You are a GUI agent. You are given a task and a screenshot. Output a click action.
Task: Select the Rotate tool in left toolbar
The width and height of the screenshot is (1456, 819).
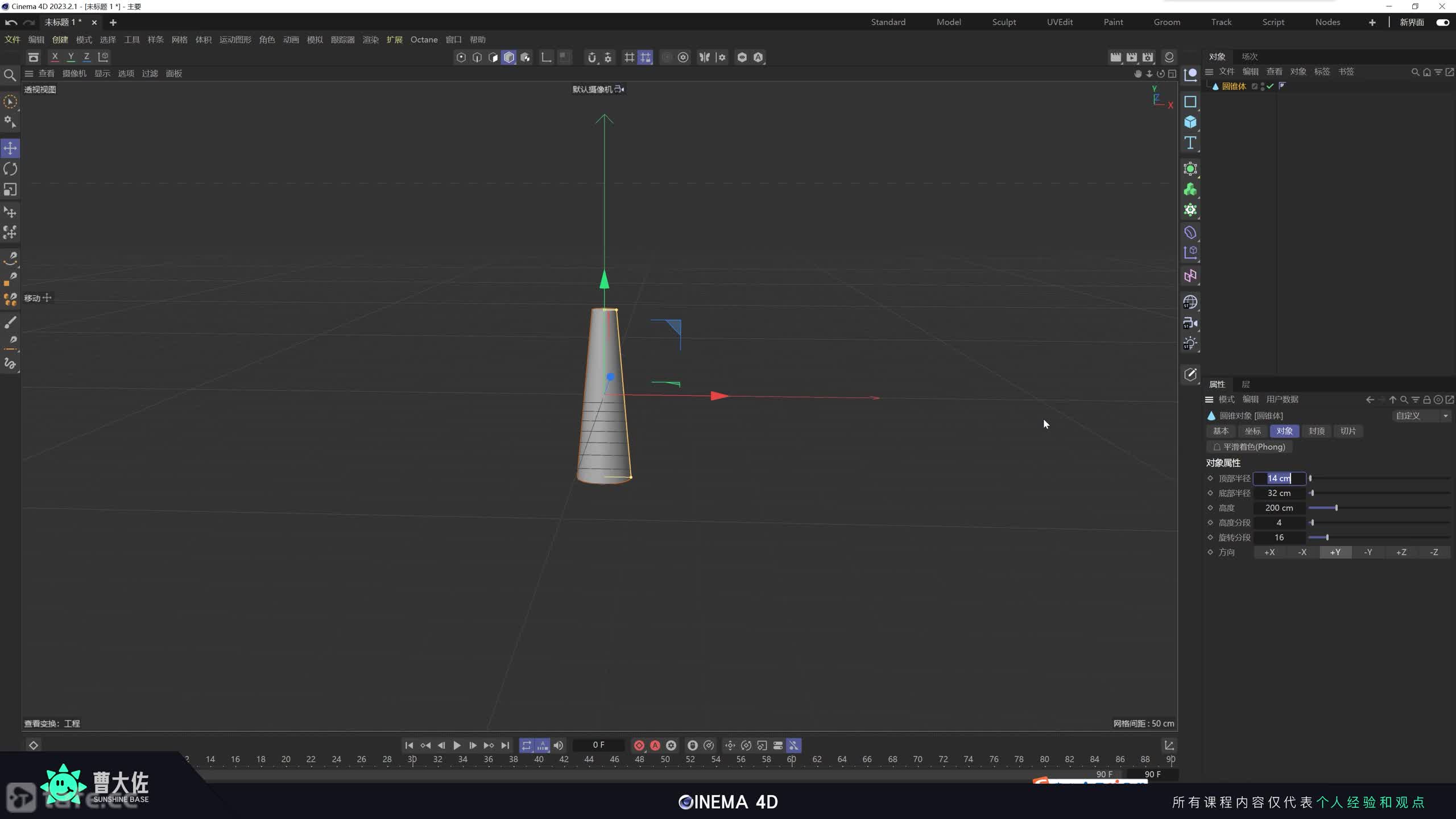pos(10,169)
